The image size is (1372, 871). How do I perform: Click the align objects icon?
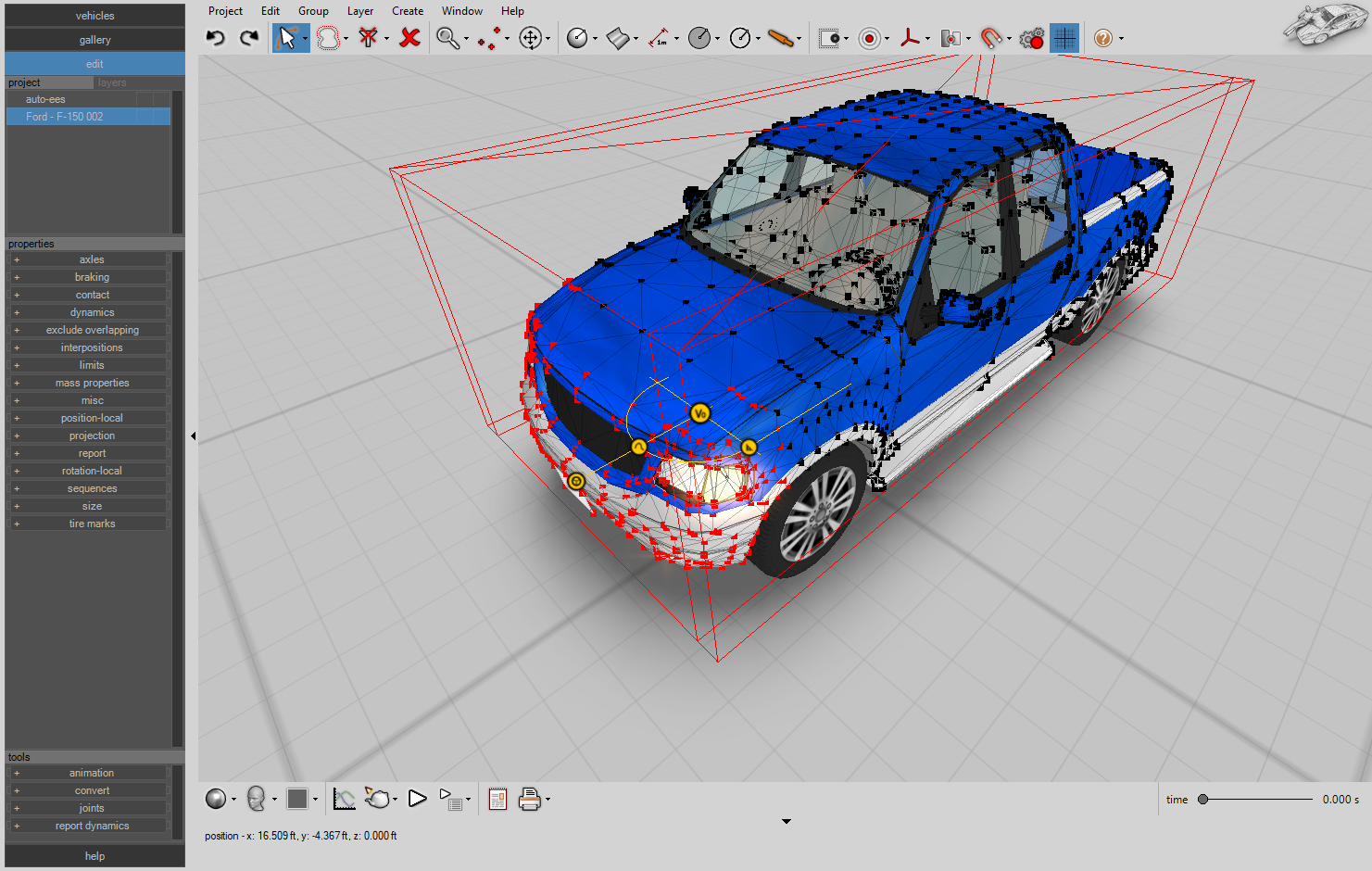coord(950,38)
